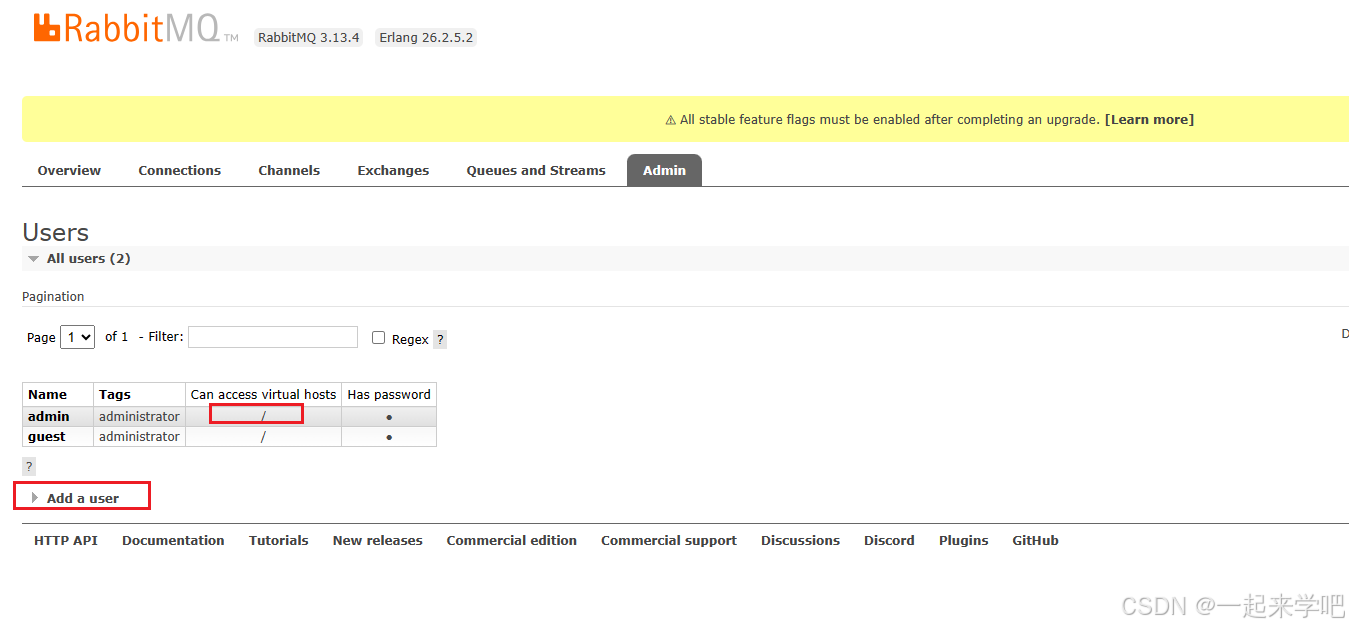Click the Users page heading
Screen dimensions: 1349x628
(56, 232)
